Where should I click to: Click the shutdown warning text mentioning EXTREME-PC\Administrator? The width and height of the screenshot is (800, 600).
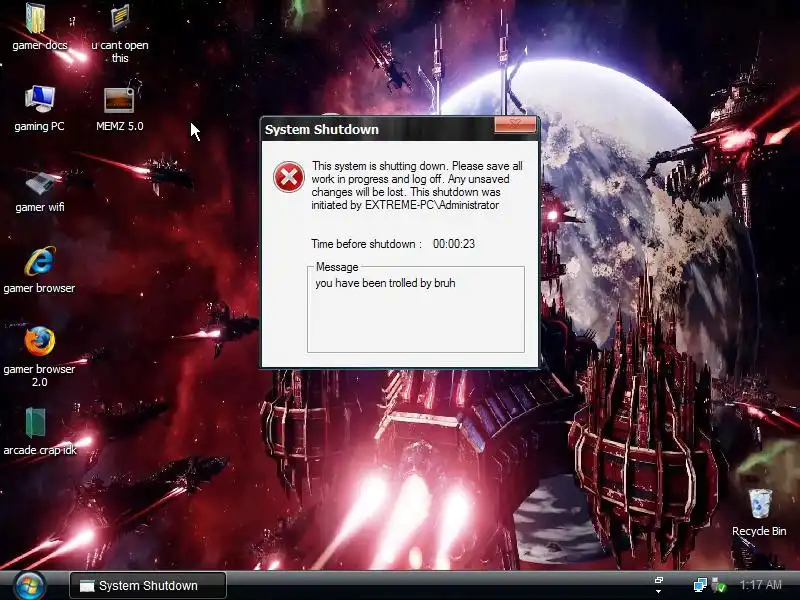point(417,186)
